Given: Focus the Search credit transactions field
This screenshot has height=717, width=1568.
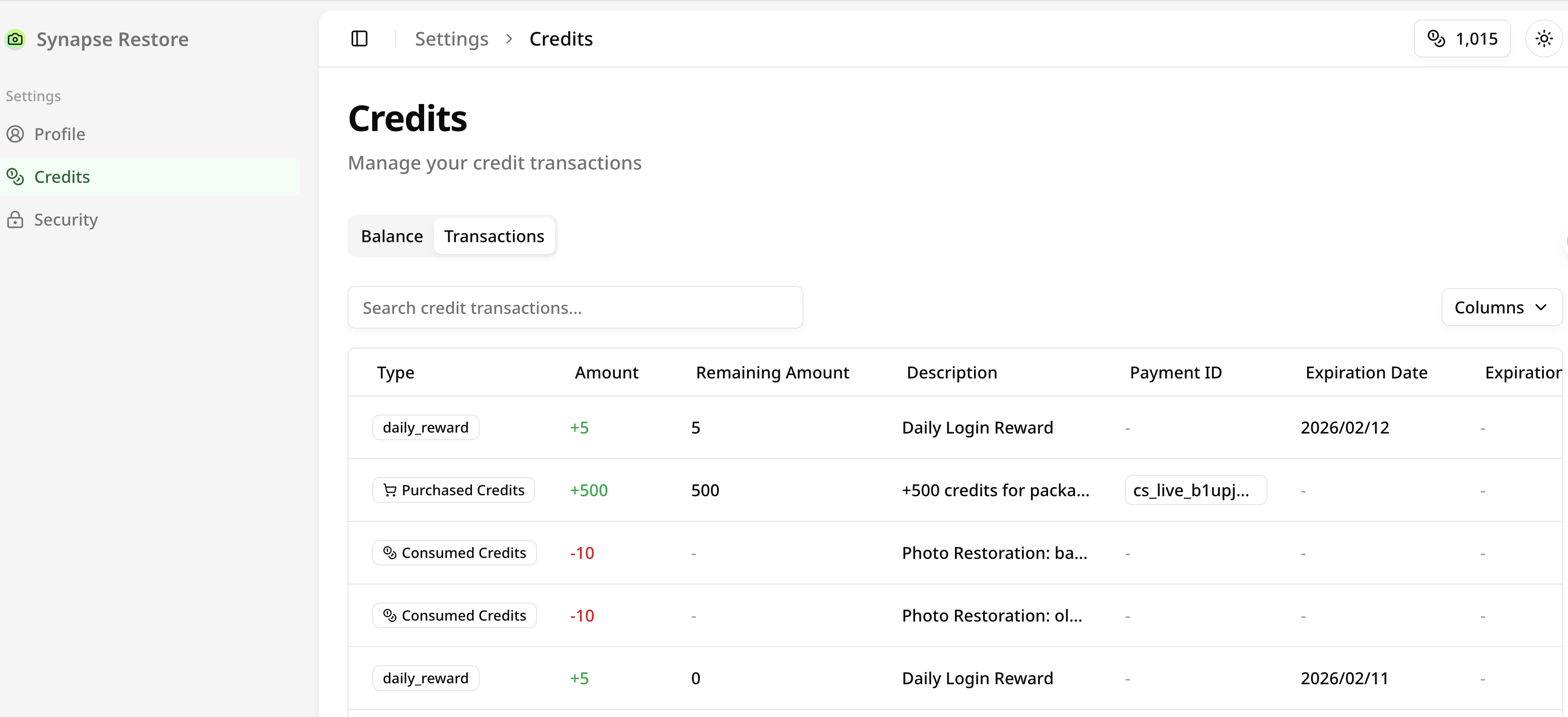Looking at the screenshot, I should pyautogui.click(x=575, y=307).
